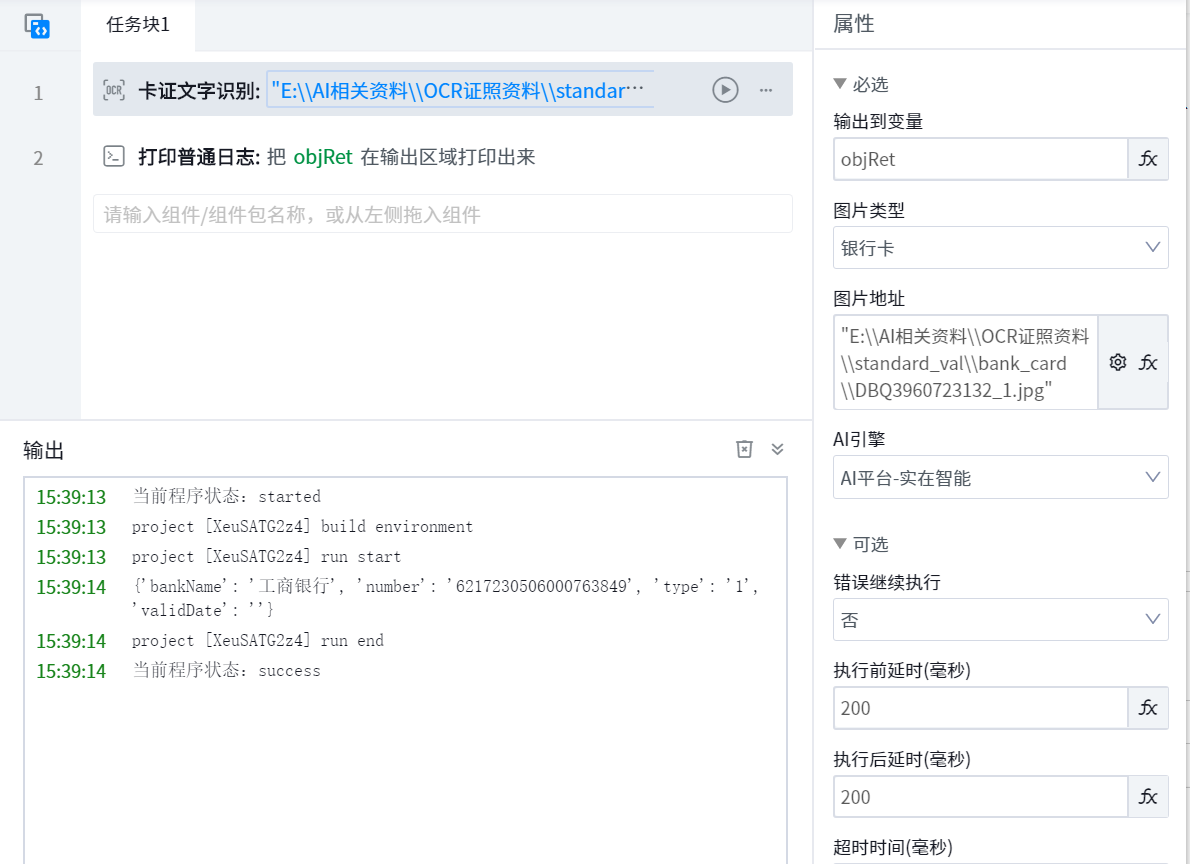The height and width of the screenshot is (864, 1190).
Task: Run the card OCR step with play button
Action: point(725,90)
